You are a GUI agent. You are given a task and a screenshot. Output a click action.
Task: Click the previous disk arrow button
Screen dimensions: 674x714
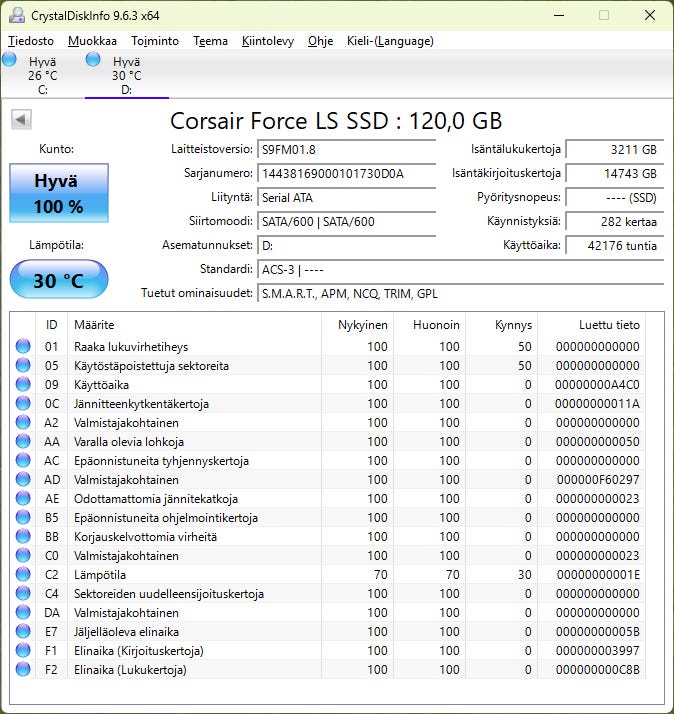pos(20,120)
